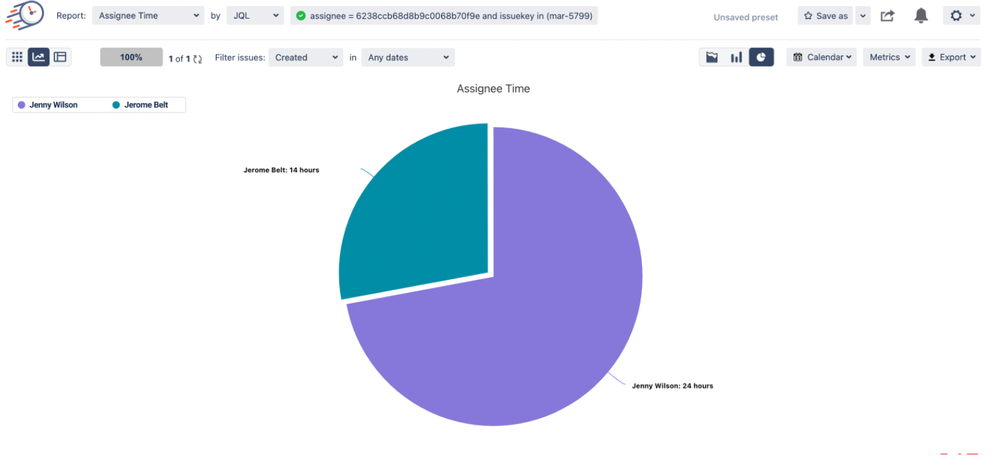Refresh data with the reload icon
999x469 pixels.
point(198,59)
